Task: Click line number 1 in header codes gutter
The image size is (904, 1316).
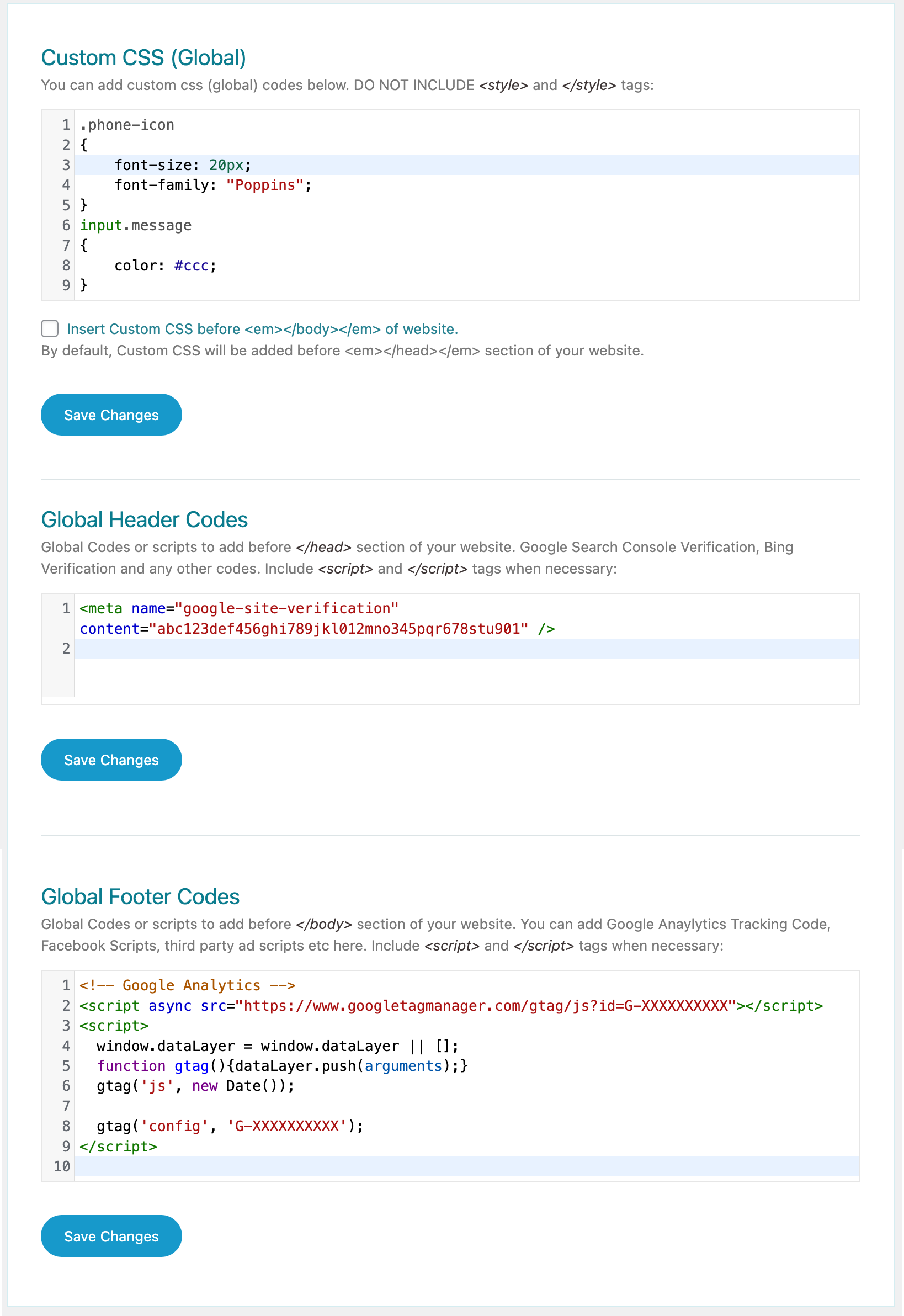Action: pos(66,608)
